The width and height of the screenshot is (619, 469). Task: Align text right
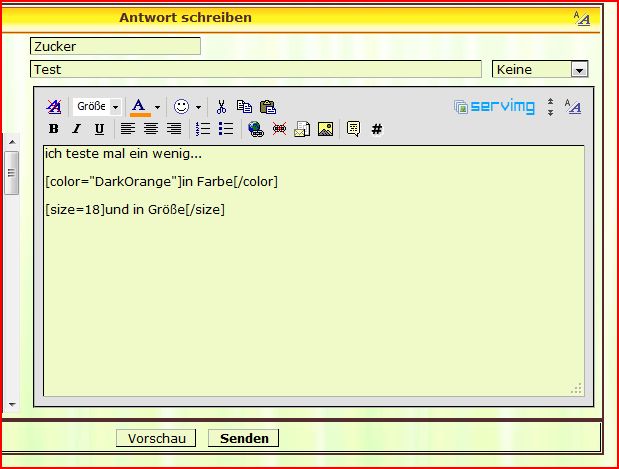174,129
